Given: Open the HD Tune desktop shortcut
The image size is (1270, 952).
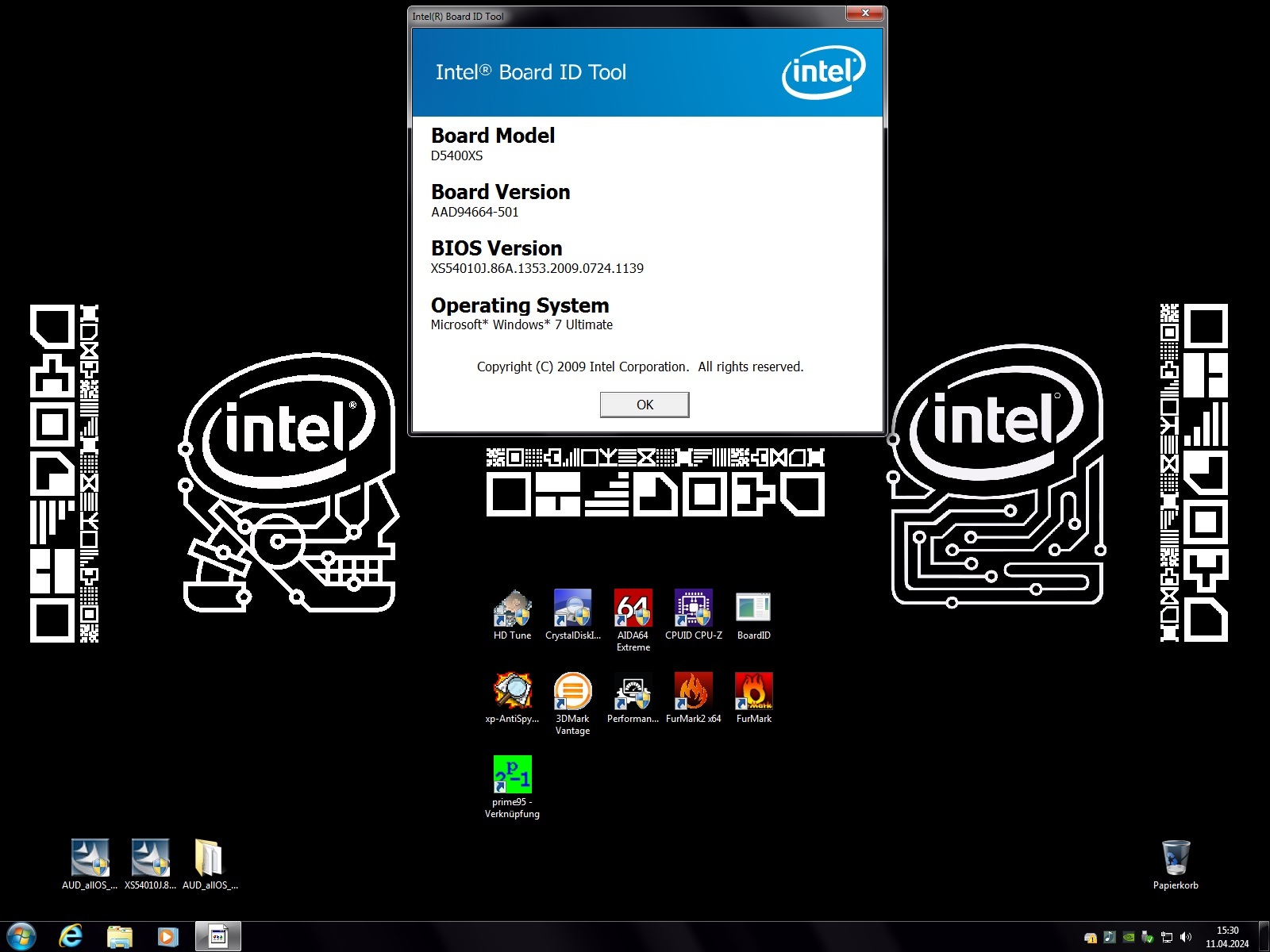Looking at the screenshot, I should tap(512, 609).
